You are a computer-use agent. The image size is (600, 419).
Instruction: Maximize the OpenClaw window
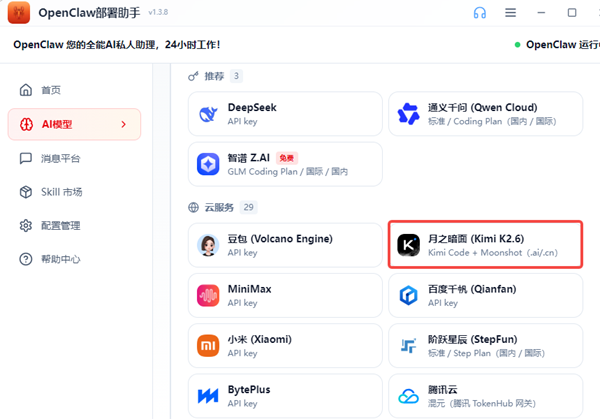572,13
